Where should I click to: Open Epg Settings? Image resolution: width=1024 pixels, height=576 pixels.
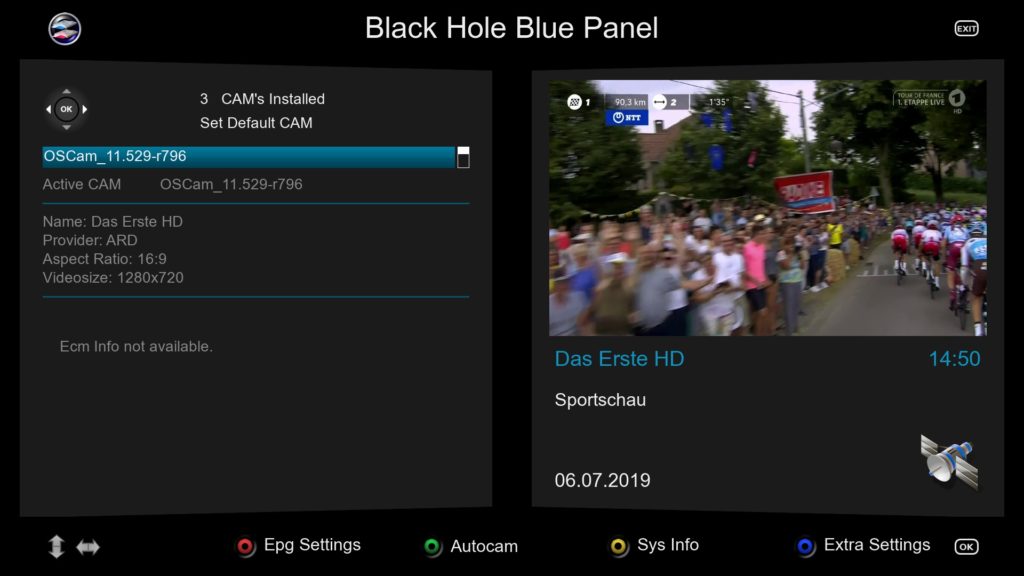pos(312,545)
